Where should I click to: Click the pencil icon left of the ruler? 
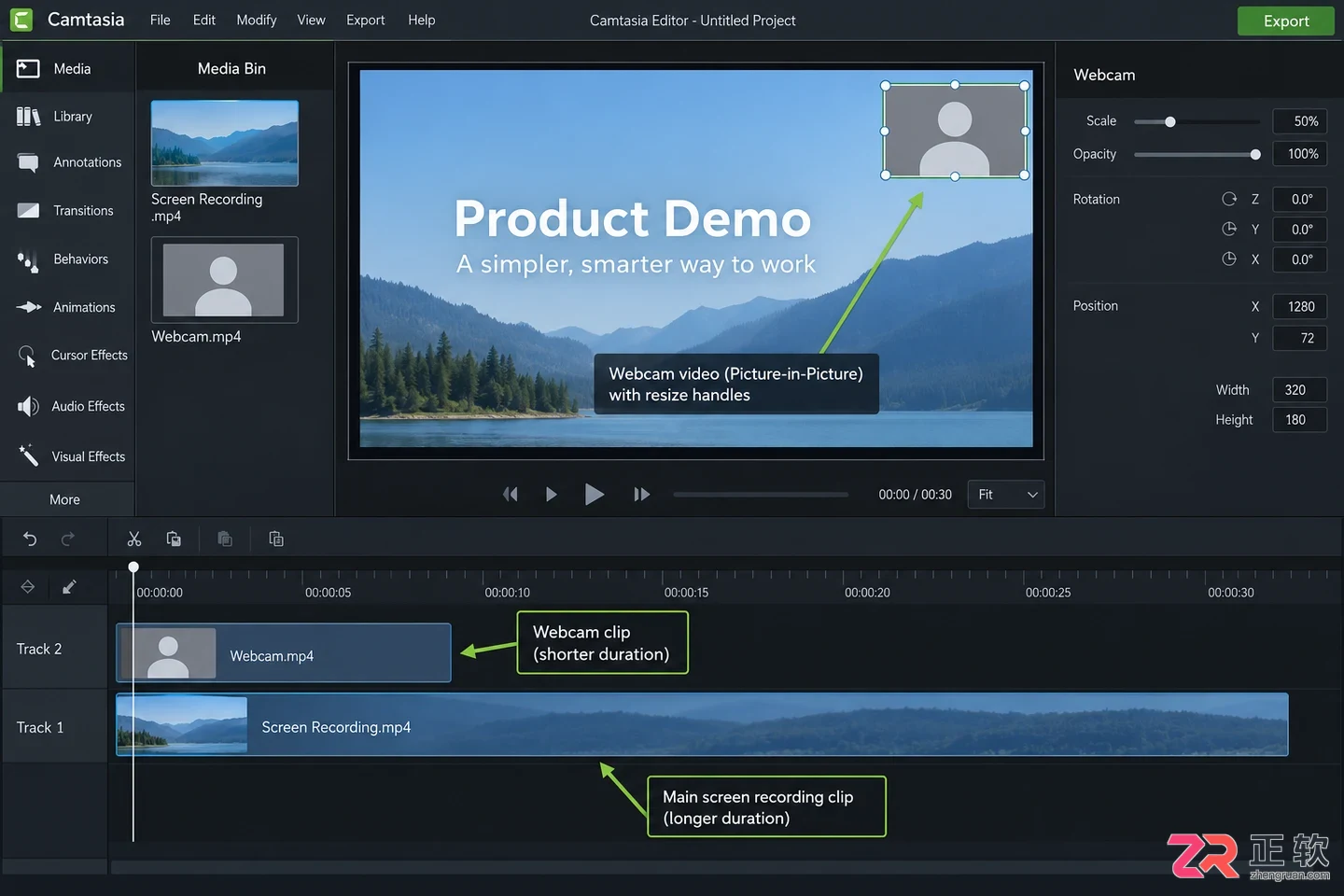[x=69, y=587]
